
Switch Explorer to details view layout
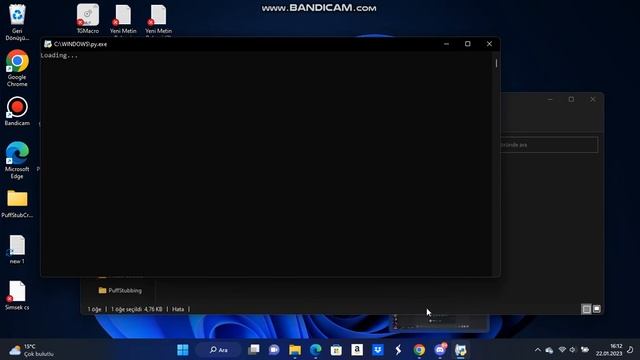coord(586,309)
